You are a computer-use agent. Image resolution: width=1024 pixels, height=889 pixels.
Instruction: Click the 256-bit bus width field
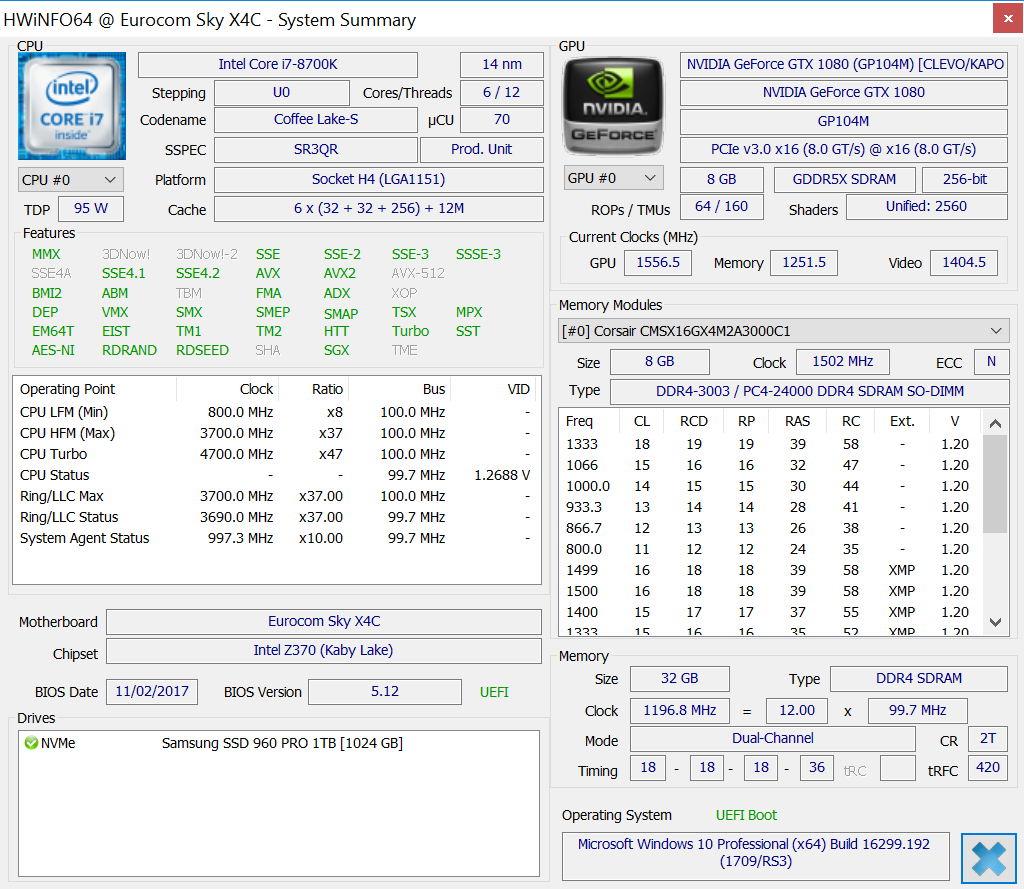(965, 180)
